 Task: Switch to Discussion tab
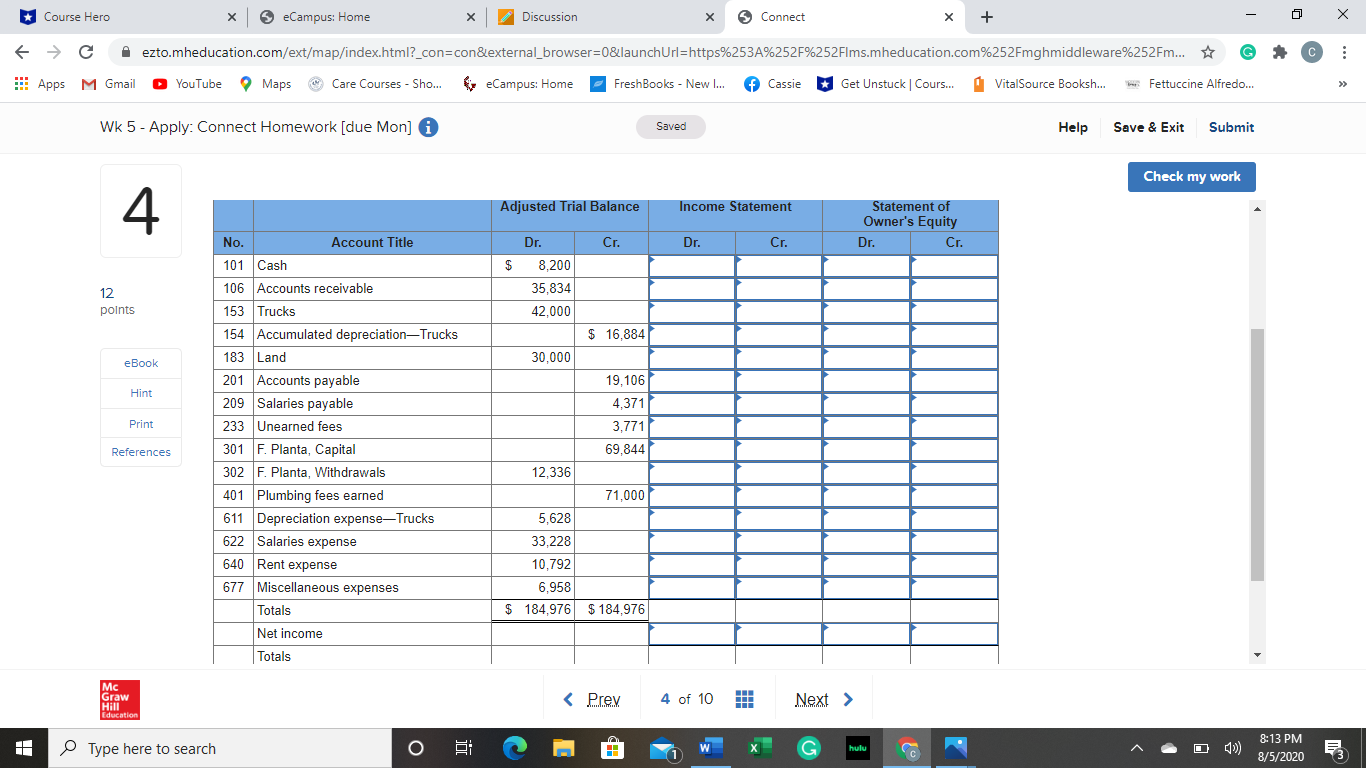tap(604, 17)
